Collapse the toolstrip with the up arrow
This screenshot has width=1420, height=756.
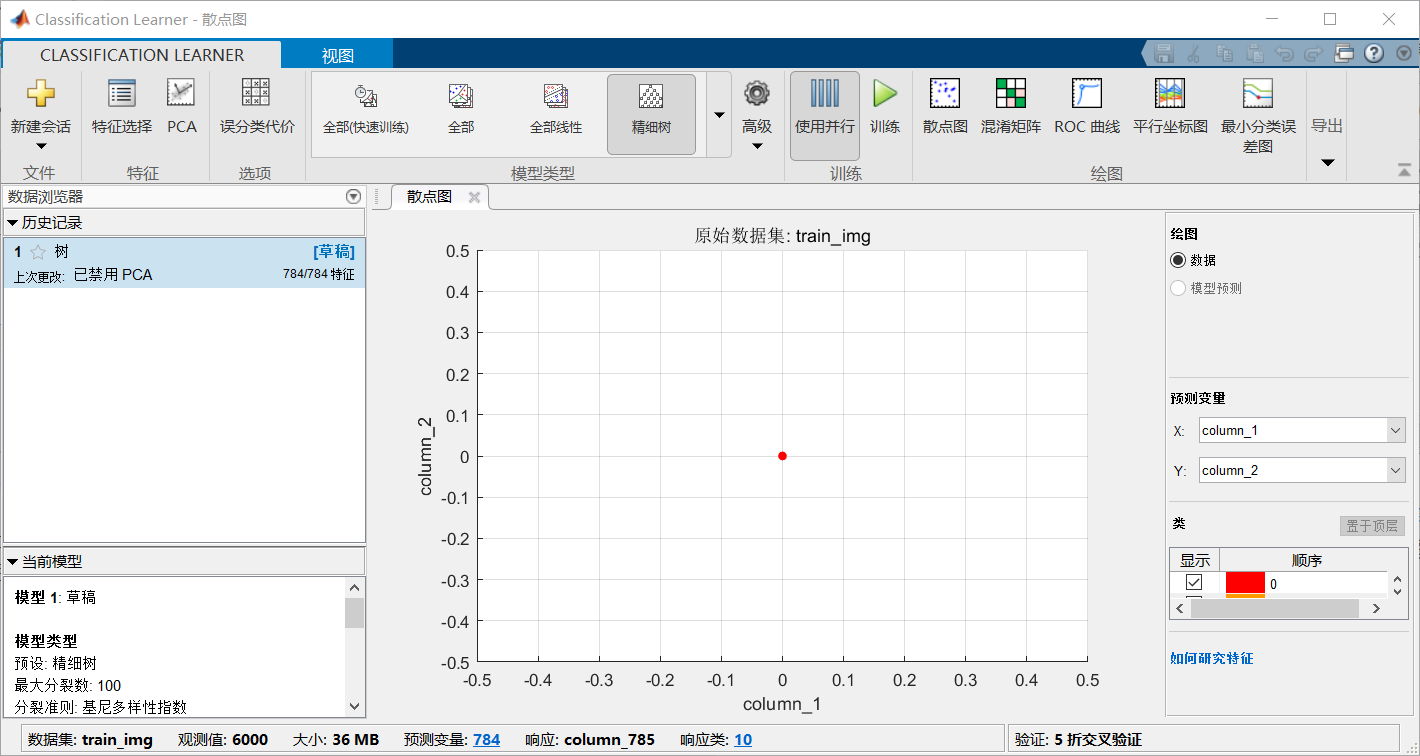tap(1405, 170)
